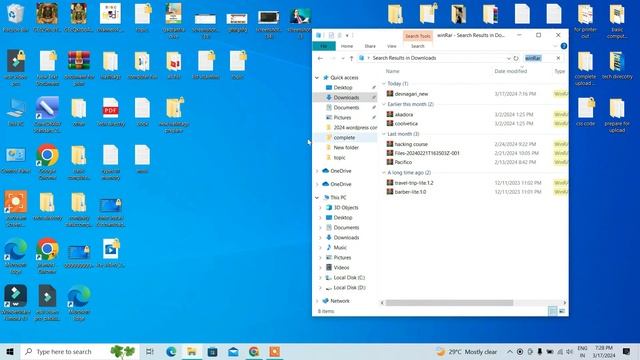Viewport: 640px width, 360px height.
Task: Open the taskbar clock and date
Action: [604, 351]
